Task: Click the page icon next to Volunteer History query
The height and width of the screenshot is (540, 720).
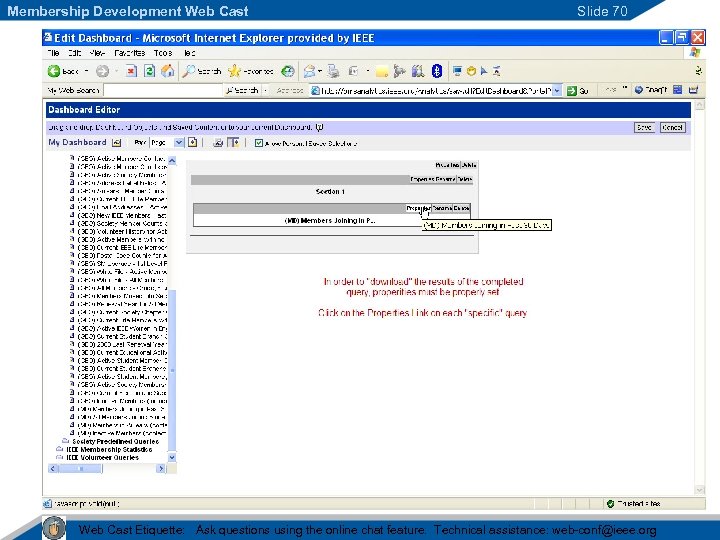Action: click(72, 231)
